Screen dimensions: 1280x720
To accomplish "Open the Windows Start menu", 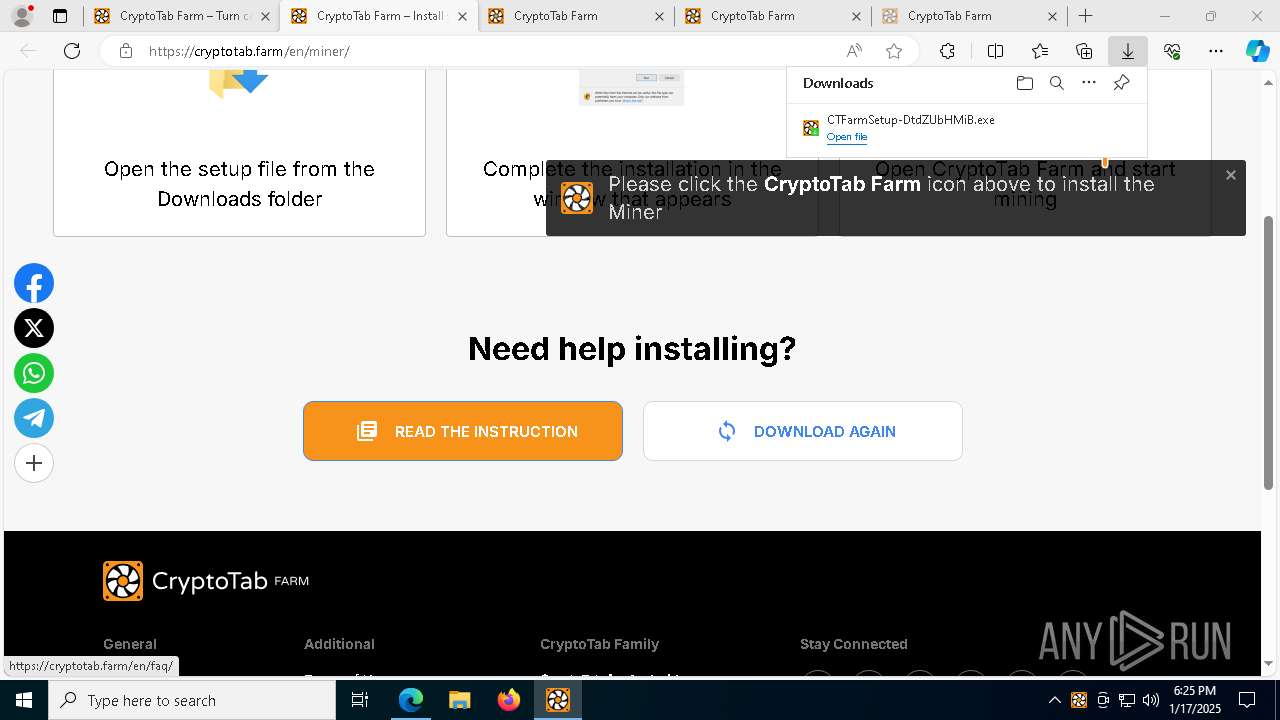I will coord(24,700).
